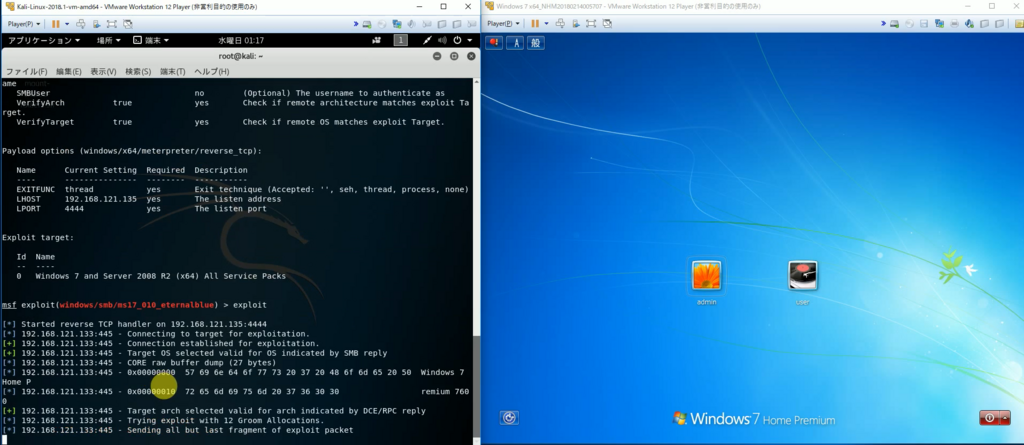Viewport: 1024px width, 445px height.
Task: Open the Player(P) menu in the Kali VM window
Action: (x=24, y=24)
